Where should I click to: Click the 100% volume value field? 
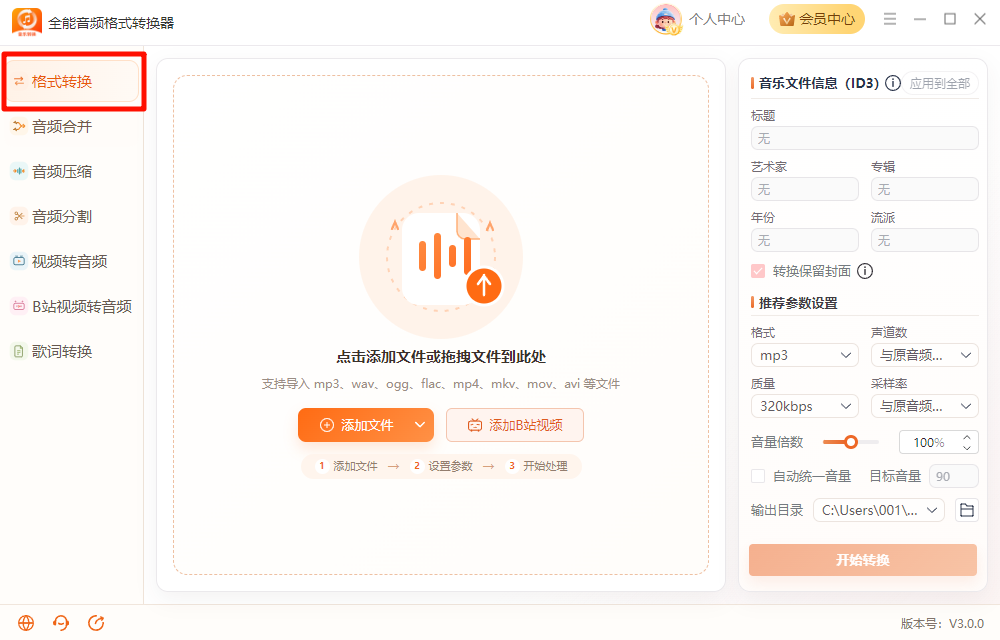pyautogui.click(x=929, y=442)
